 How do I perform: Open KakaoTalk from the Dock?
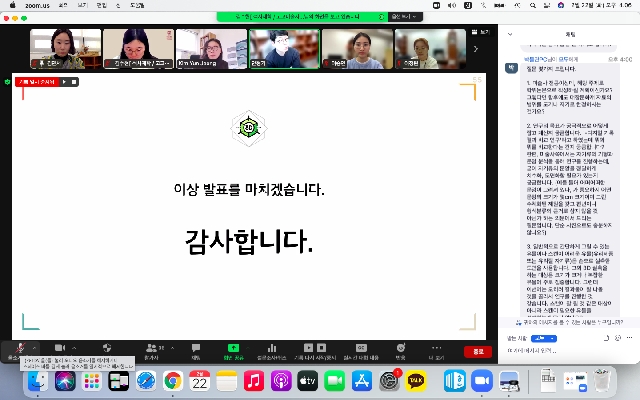click(x=415, y=381)
